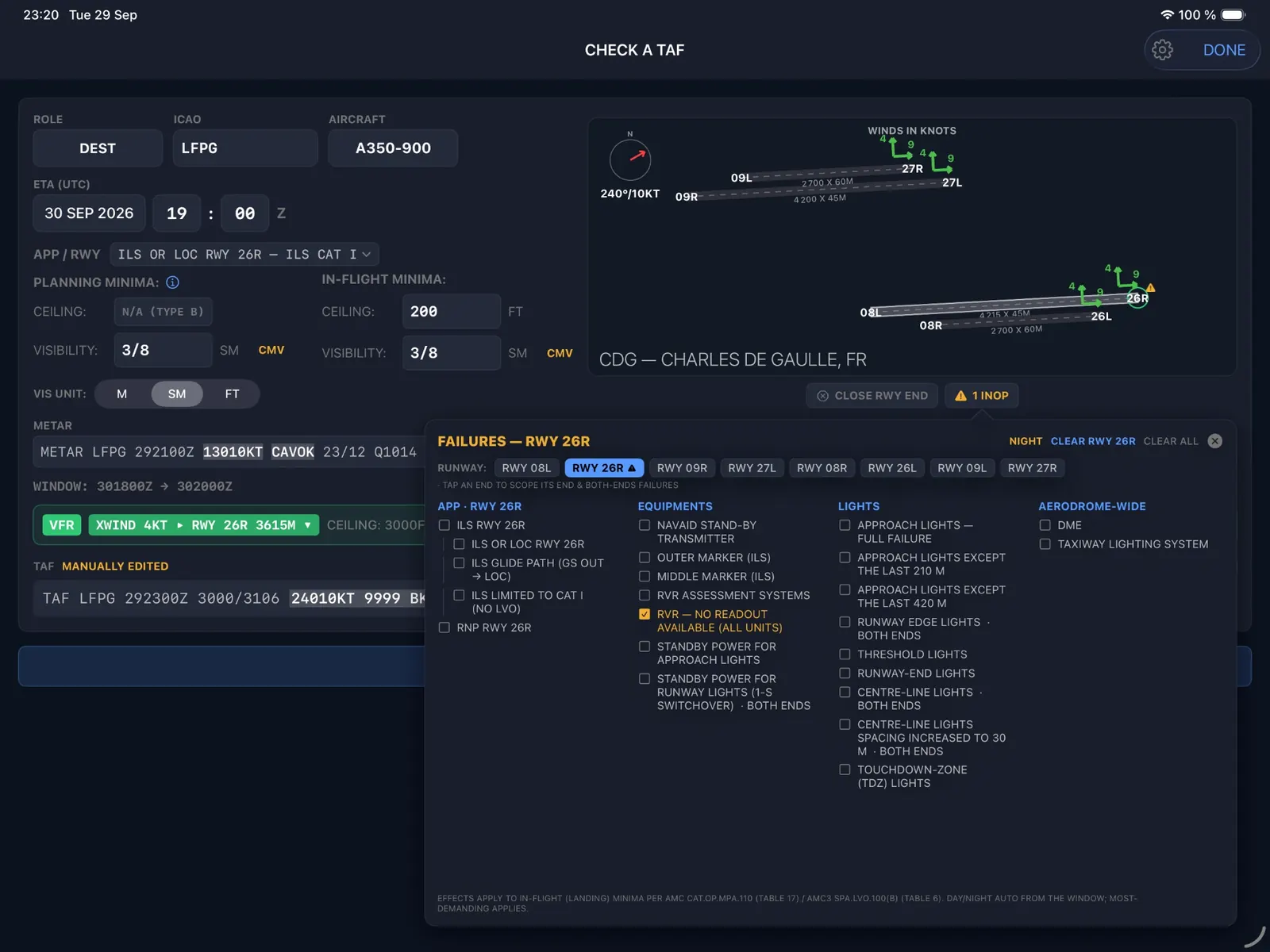
Task: Check ILS glide path GS out
Action: tap(459, 563)
